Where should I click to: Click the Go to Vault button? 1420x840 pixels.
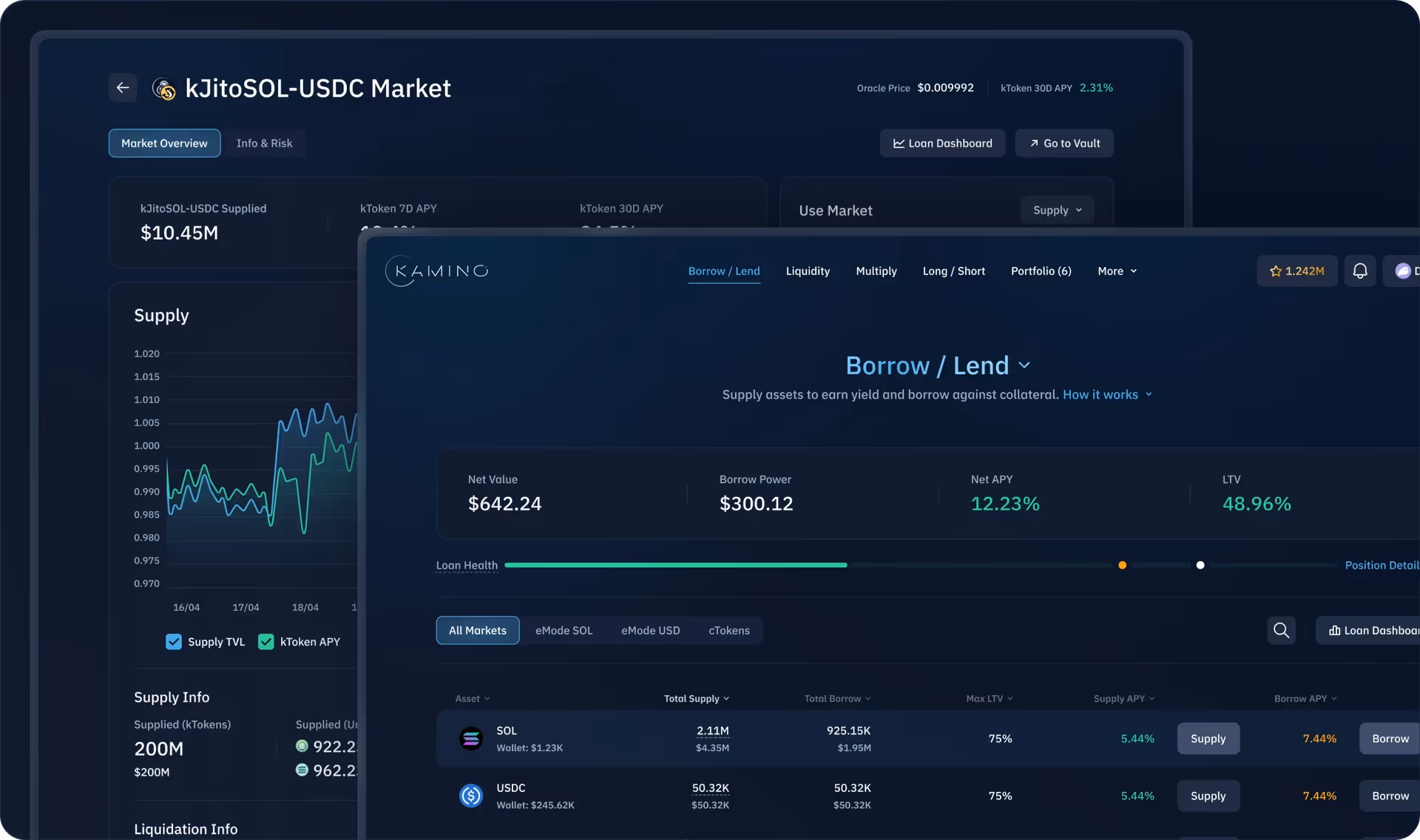[x=1064, y=143]
